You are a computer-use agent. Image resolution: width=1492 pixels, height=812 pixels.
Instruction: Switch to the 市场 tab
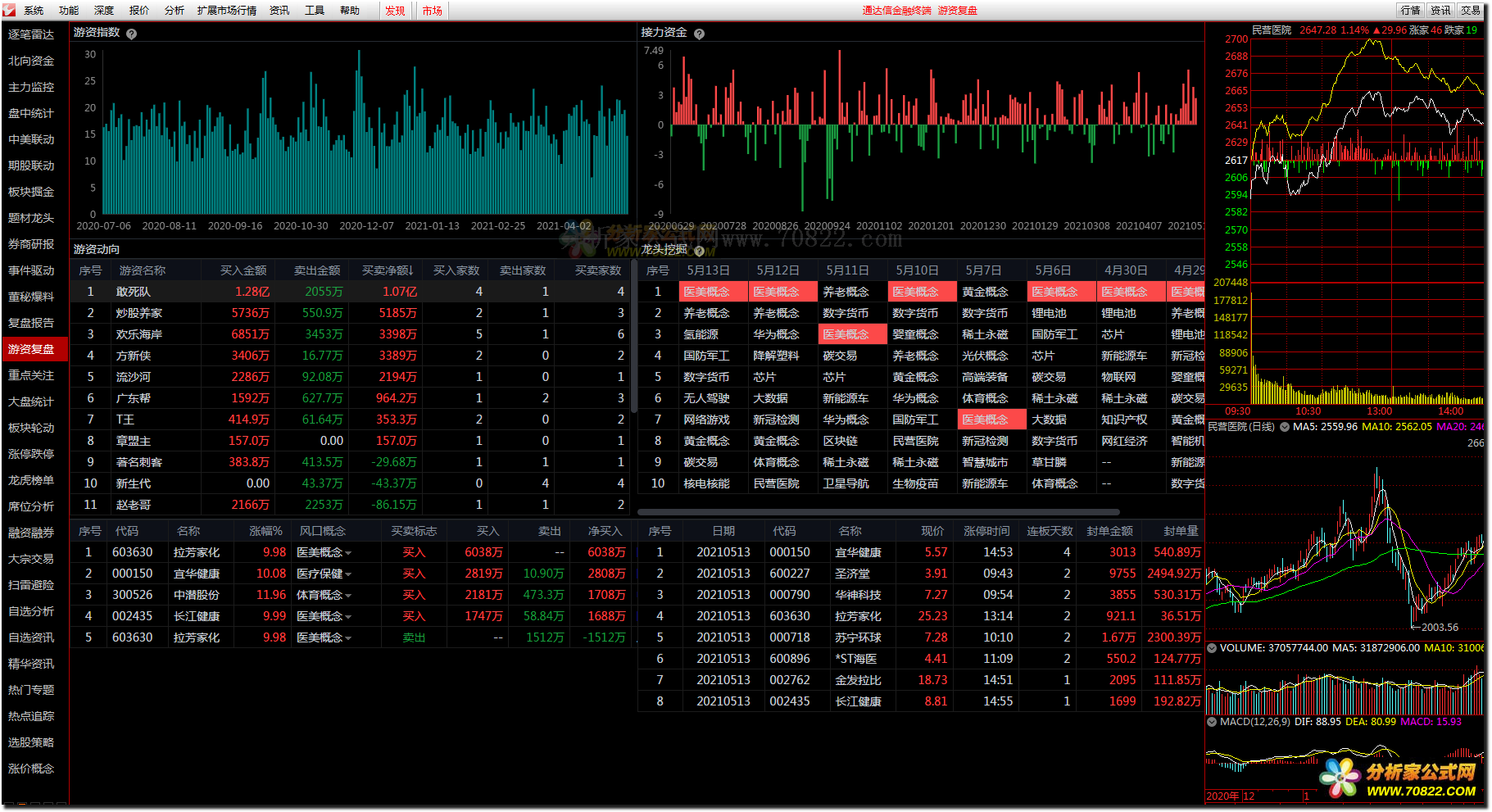pos(433,11)
